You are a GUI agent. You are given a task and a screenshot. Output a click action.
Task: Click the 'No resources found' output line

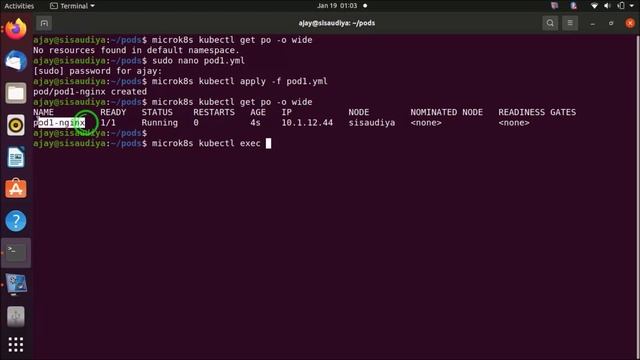coord(136,50)
